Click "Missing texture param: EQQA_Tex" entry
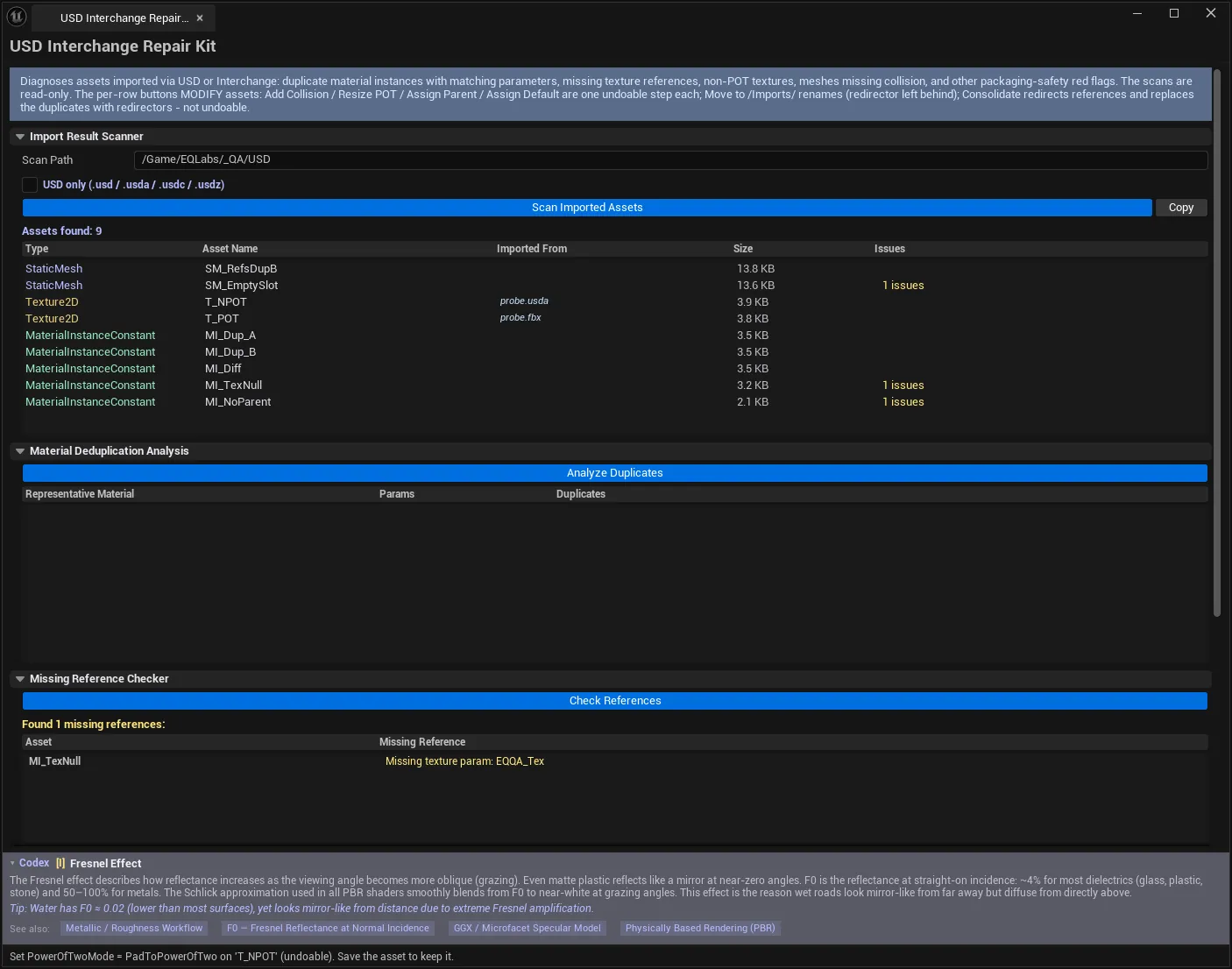The width and height of the screenshot is (1232, 969). (x=464, y=761)
